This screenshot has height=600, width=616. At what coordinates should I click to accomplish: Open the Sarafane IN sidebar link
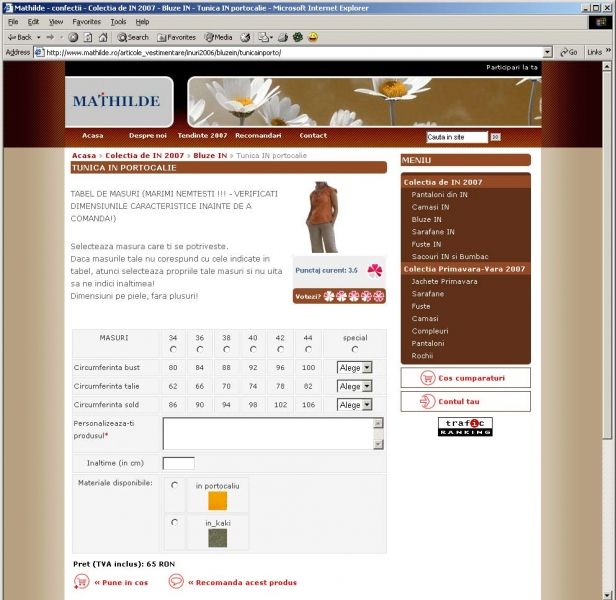(433, 231)
